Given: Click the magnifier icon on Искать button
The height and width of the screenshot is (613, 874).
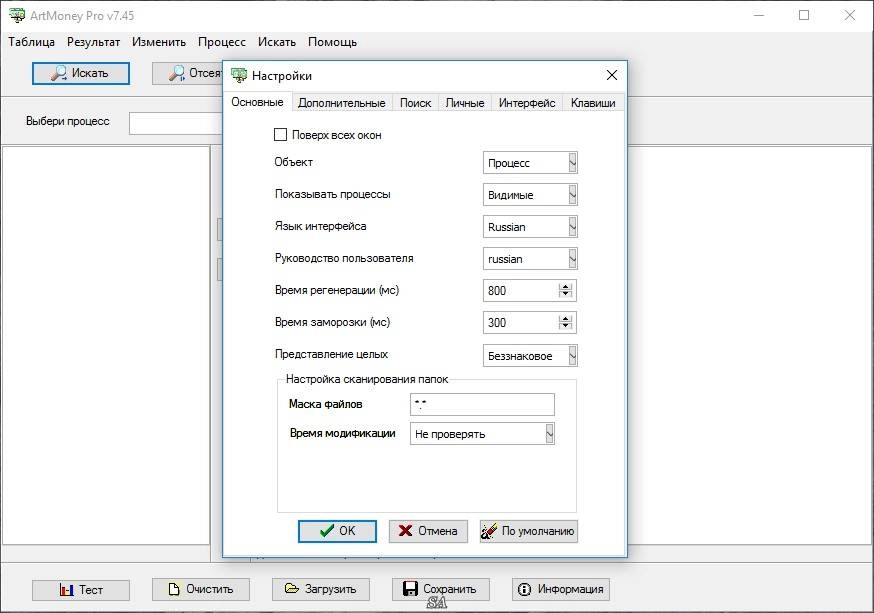Looking at the screenshot, I should click(x=59, y=74).
